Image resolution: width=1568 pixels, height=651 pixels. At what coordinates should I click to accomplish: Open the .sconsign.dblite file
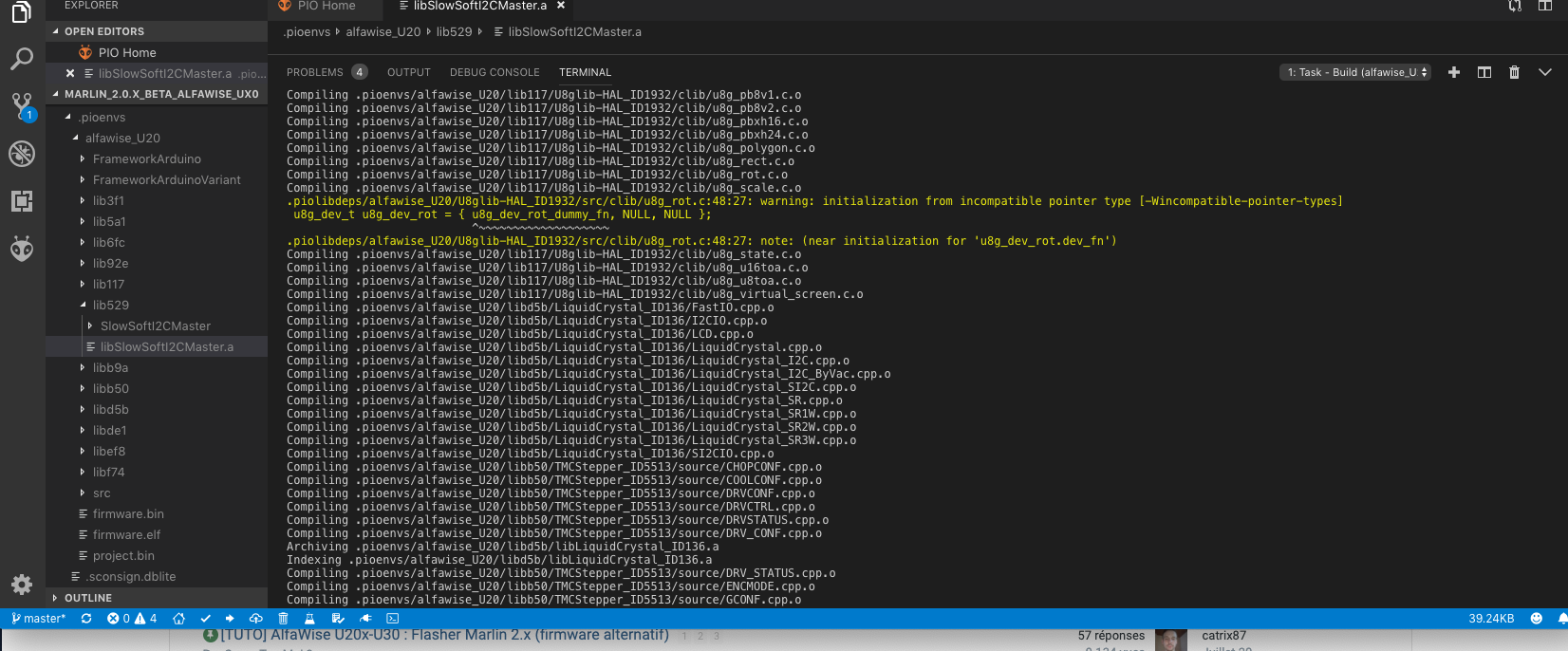(157, 576)
